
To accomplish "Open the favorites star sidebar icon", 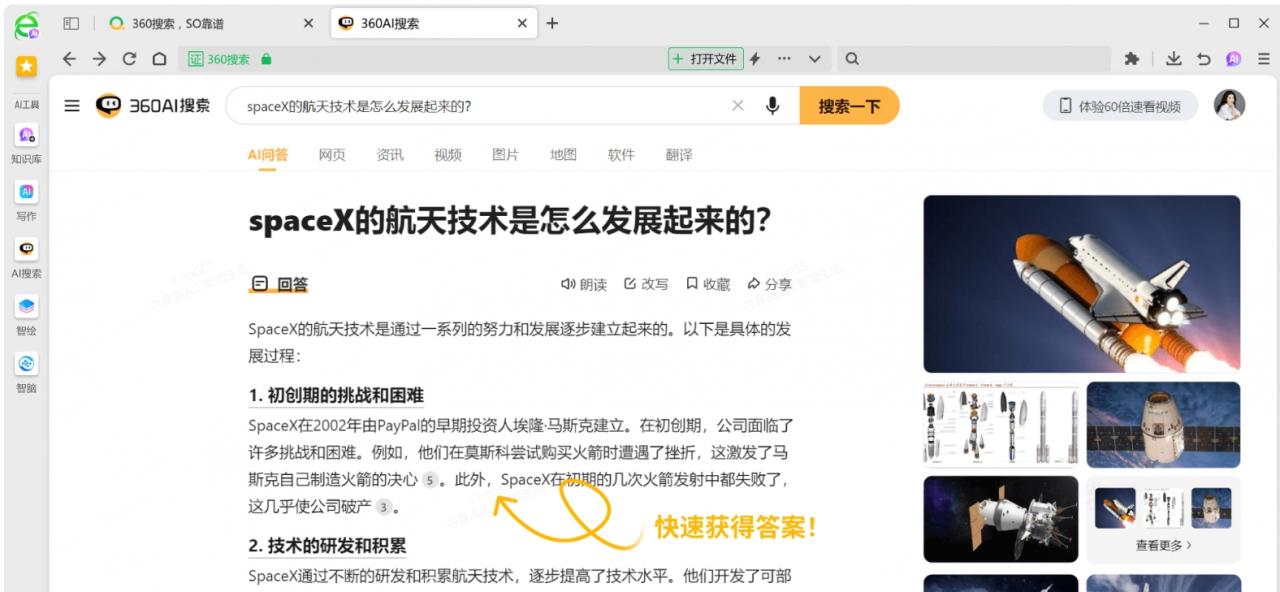I will [x=27, y=67].
